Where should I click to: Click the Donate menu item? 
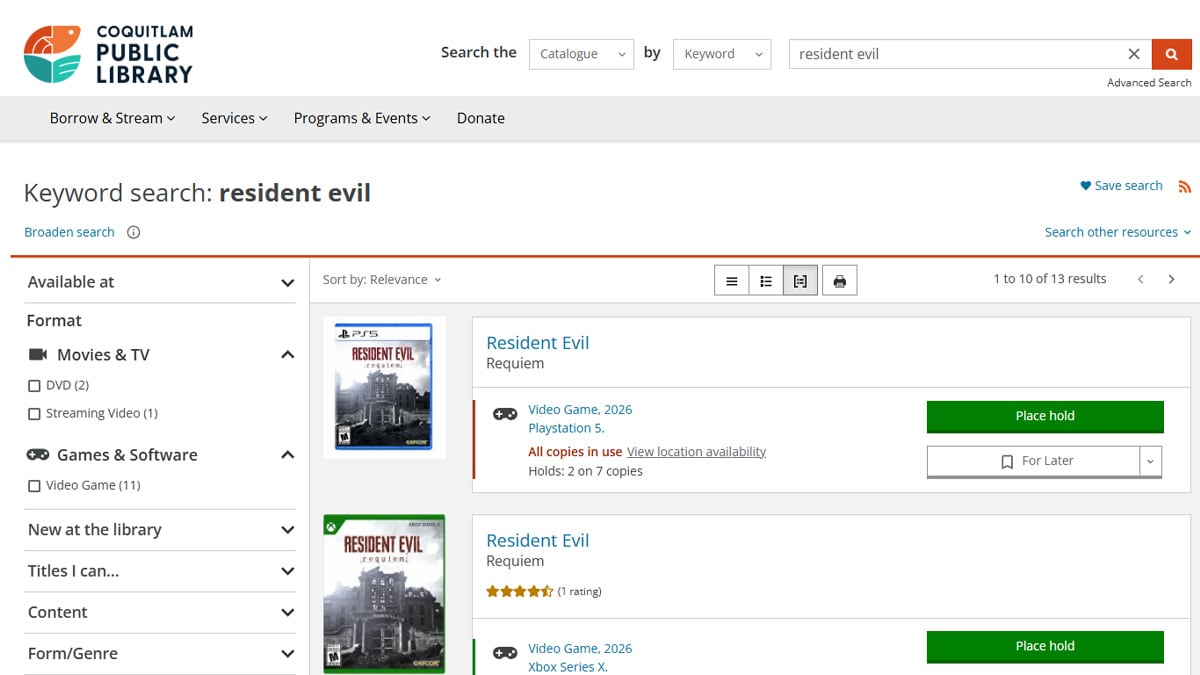click(481, 118)
